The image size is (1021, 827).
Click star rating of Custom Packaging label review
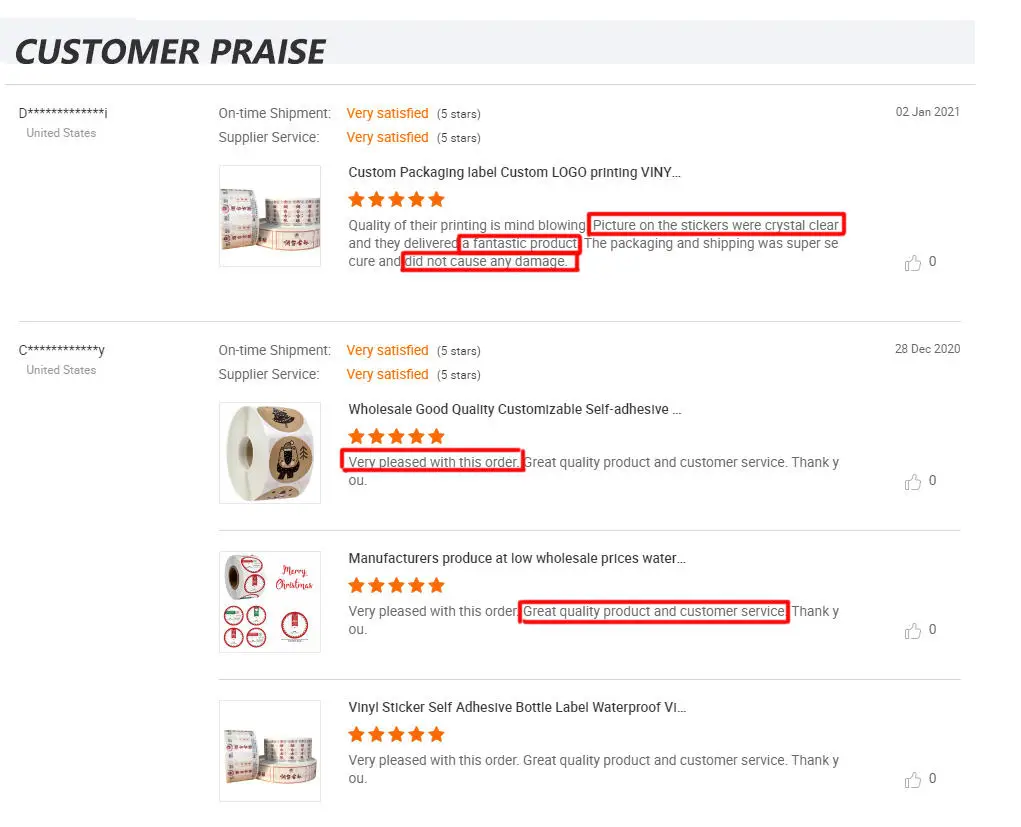tap(396, 199)
